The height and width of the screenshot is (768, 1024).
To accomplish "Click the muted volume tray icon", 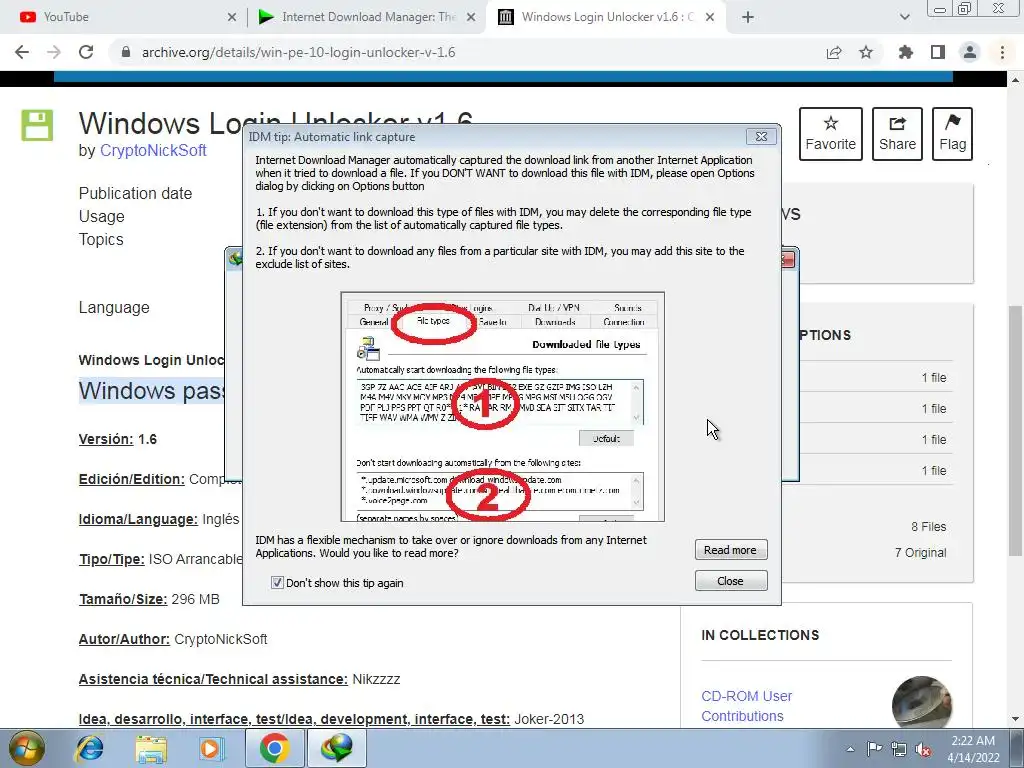I will [x=923, y=749].
